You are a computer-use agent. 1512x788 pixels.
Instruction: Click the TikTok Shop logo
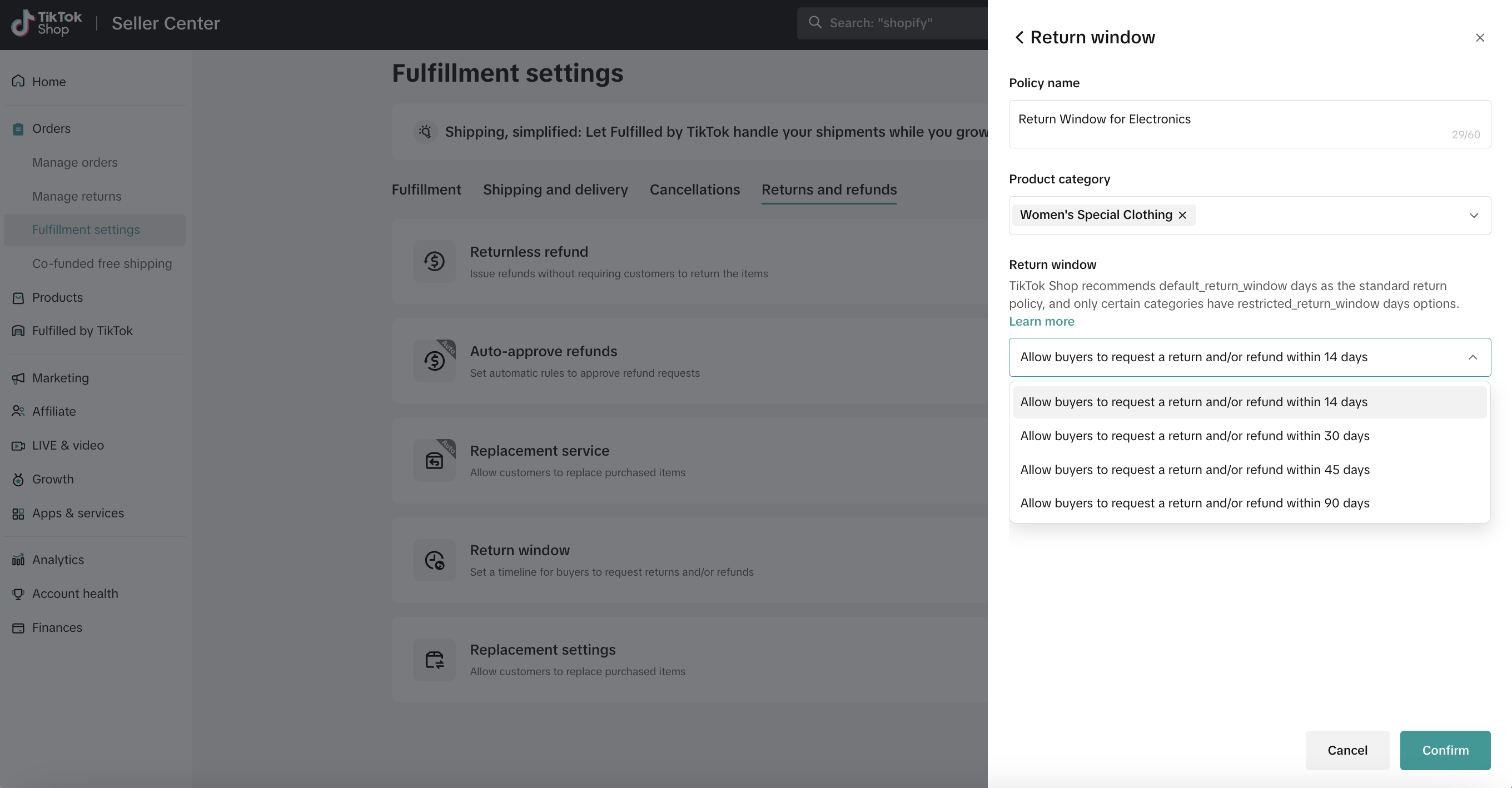(47, 23)
